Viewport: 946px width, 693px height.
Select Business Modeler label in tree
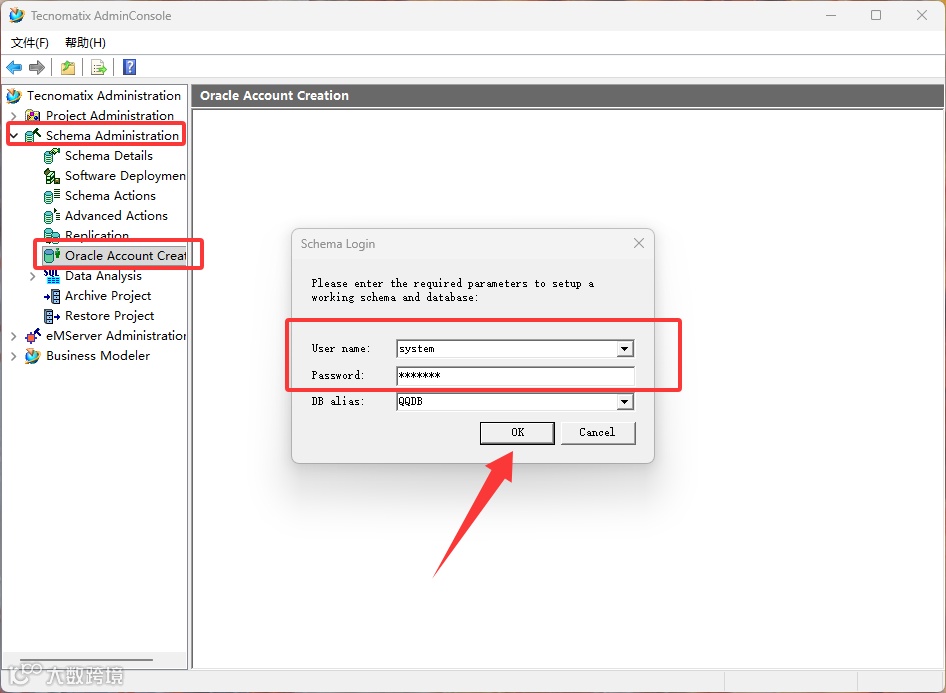[x=98, y=356]
